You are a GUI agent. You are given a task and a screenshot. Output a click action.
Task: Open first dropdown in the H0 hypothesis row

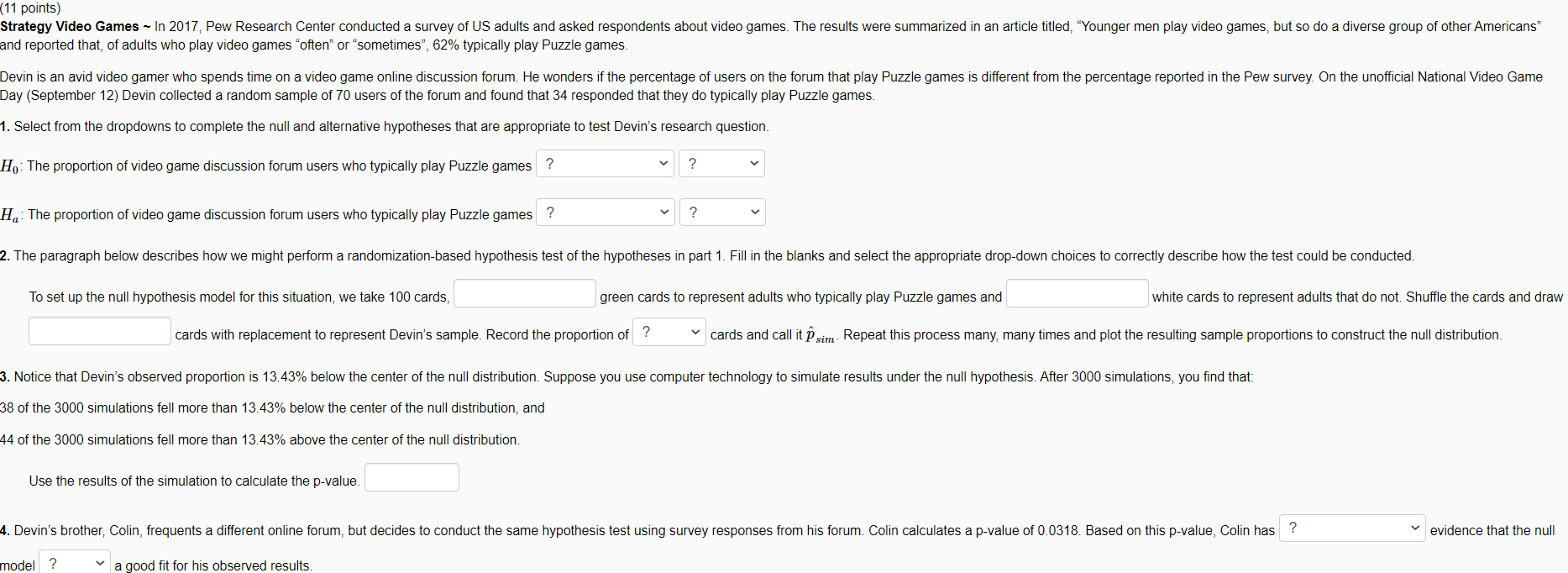tap(605, 164)
